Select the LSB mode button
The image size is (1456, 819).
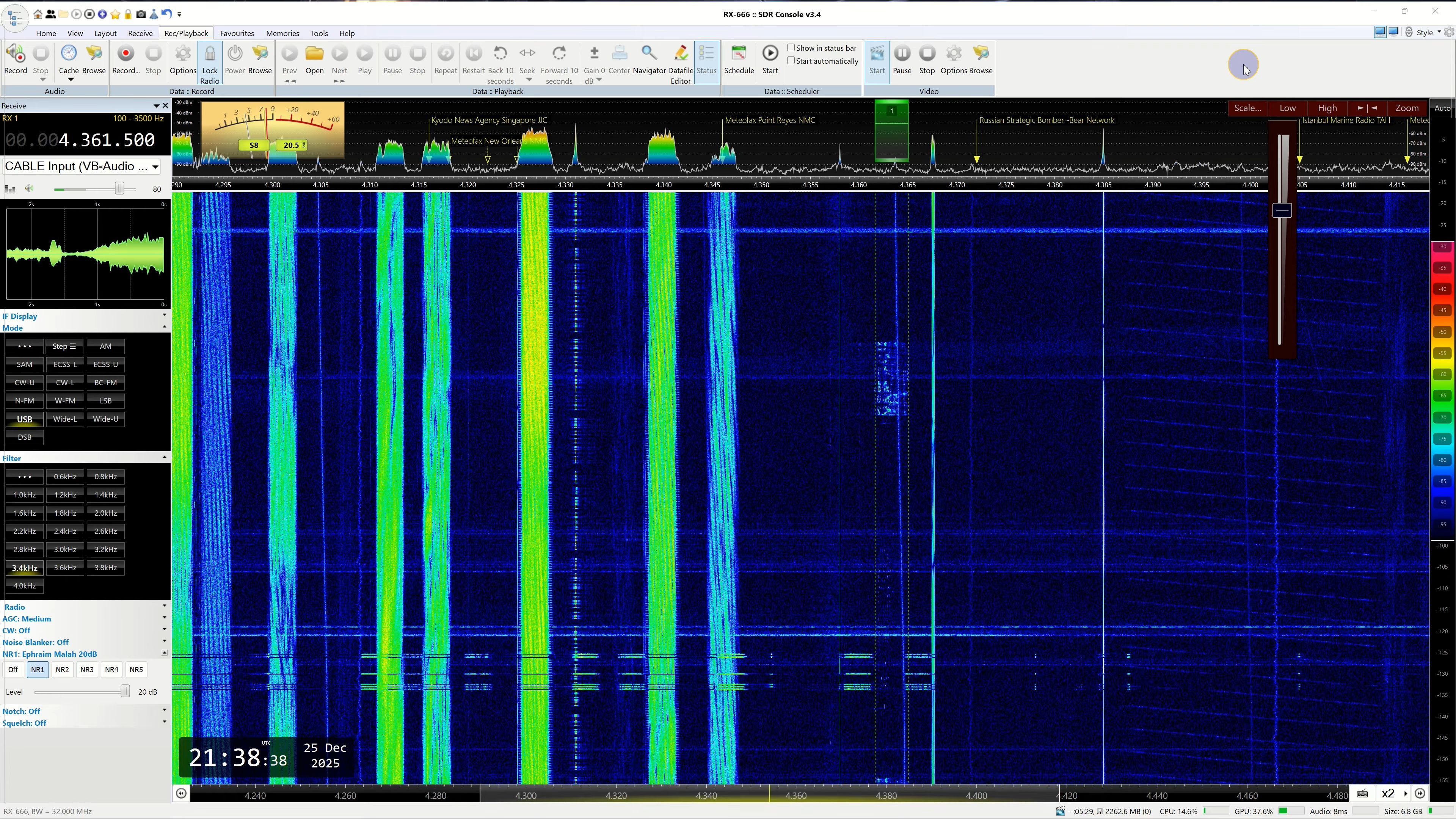pyautogui.click(x=106, y=401)
